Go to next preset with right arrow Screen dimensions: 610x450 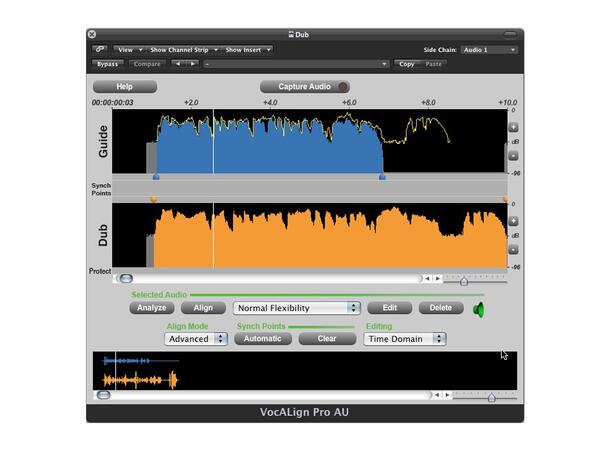click(193, 64)
